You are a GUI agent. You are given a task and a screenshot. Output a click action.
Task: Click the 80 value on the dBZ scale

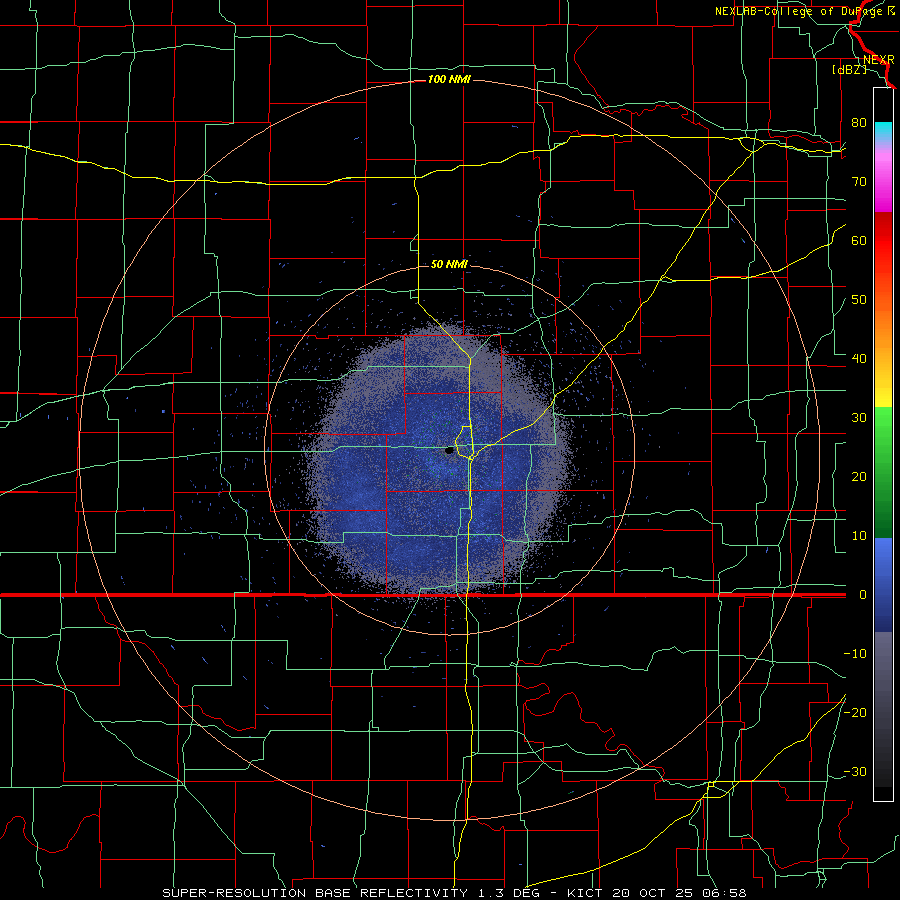tap(859, 122)
